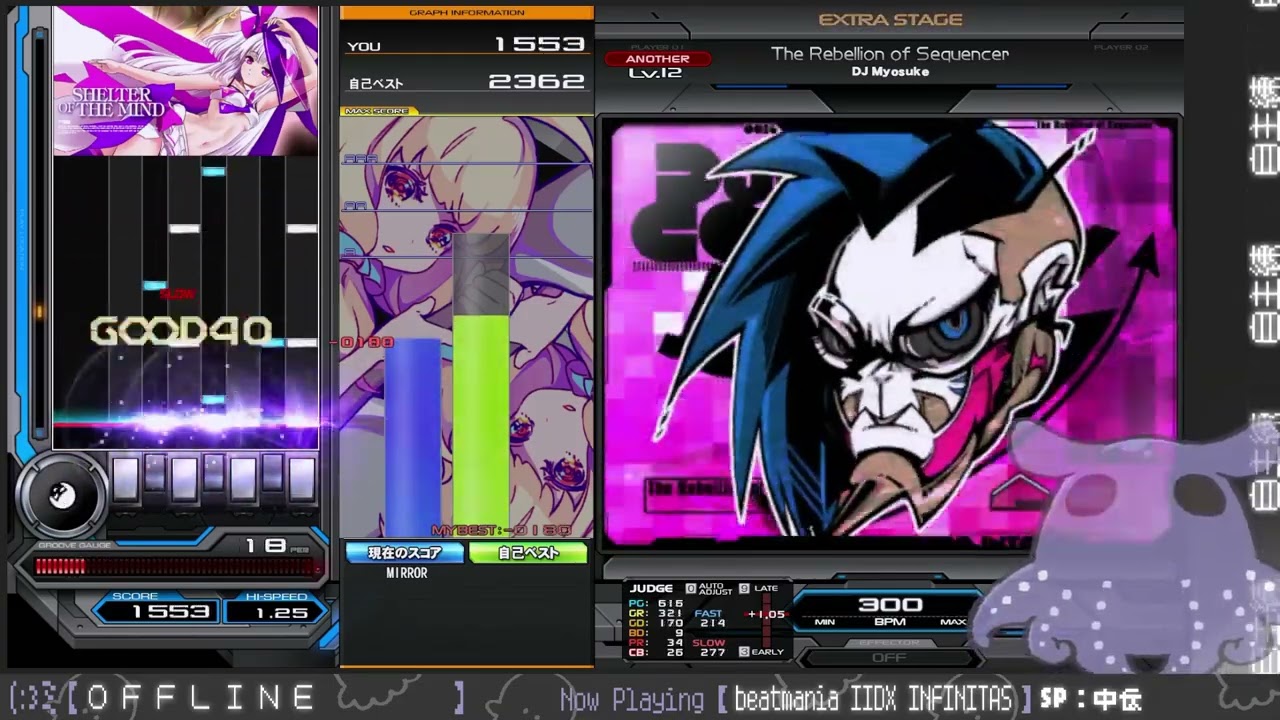Click the GOOD 40 judgement text
This screenshot has width=1280, height=720.
click(180, 331)
